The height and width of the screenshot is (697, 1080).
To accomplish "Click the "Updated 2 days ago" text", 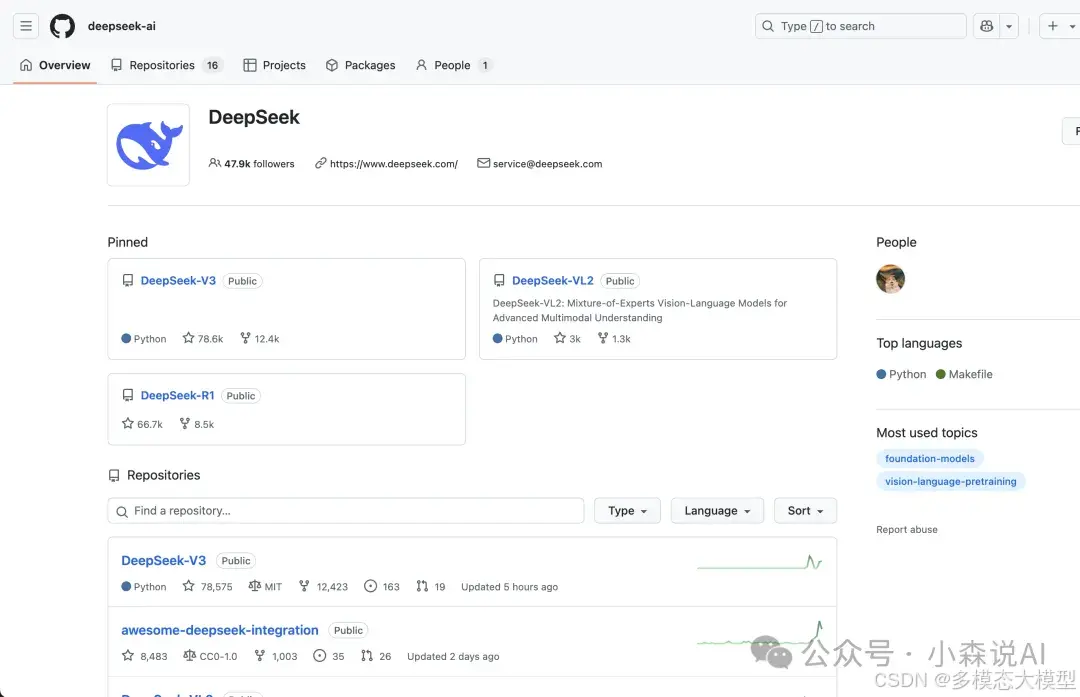I will 453,656.
